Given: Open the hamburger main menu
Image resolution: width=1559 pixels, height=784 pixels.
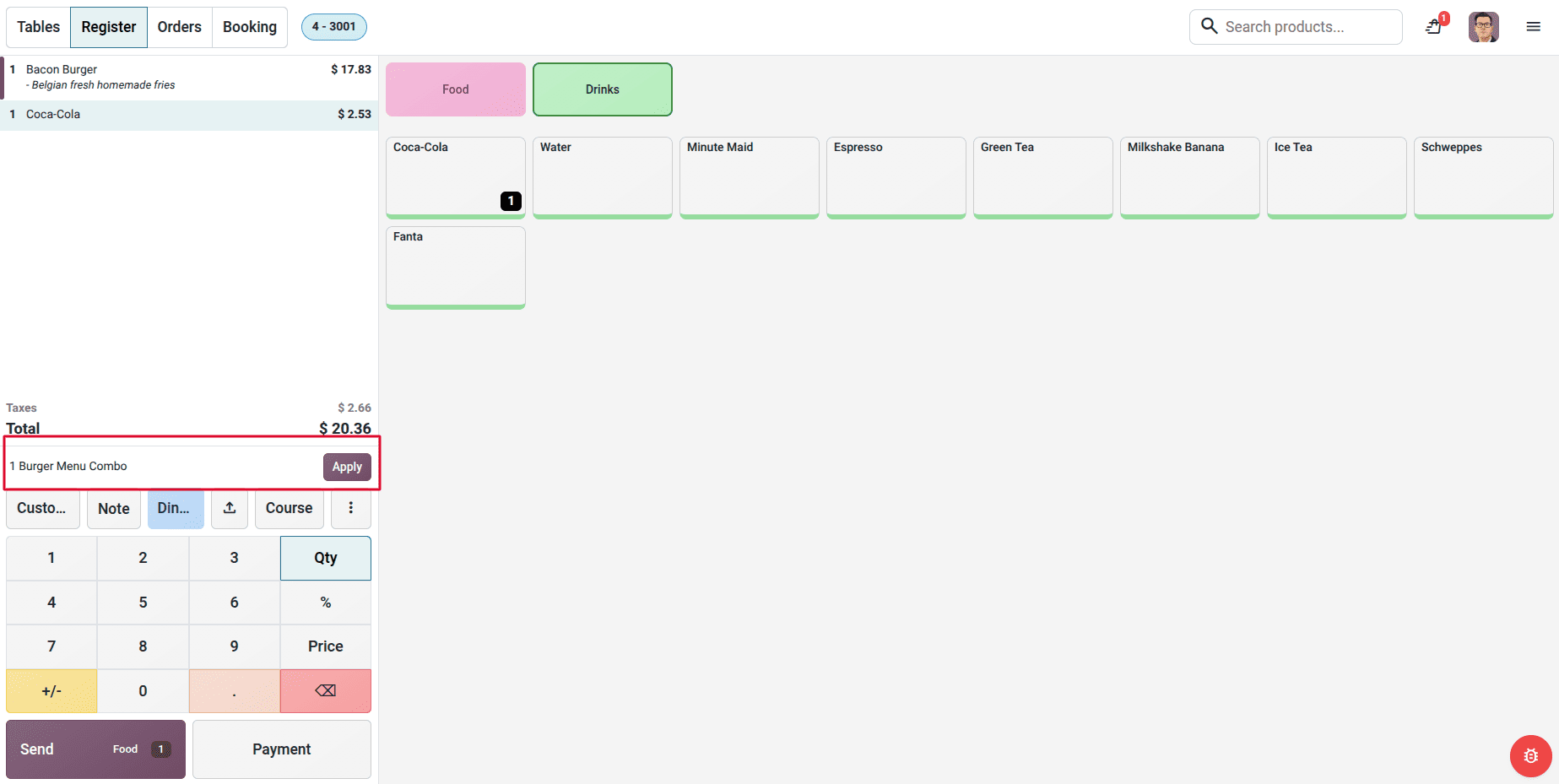Looking at the screenshot, I should (1534, 27).
